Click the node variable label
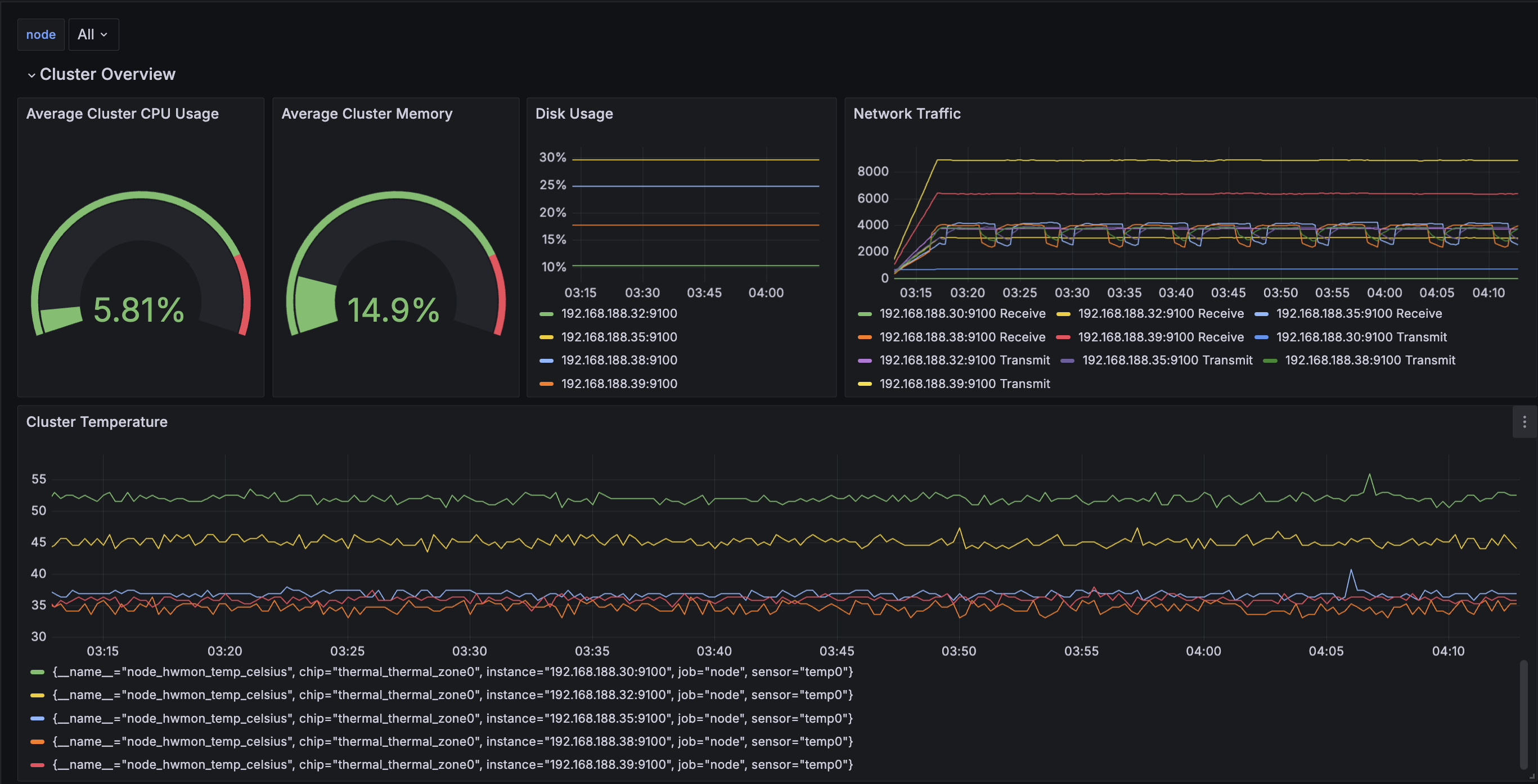 (x=41, y=35)
